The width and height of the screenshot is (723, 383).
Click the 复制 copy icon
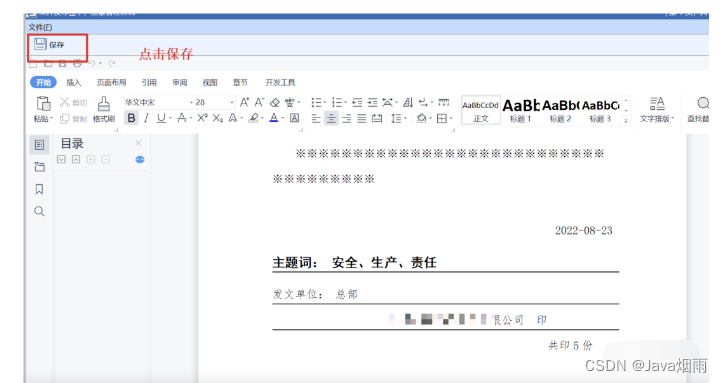[x=65, y=119]
